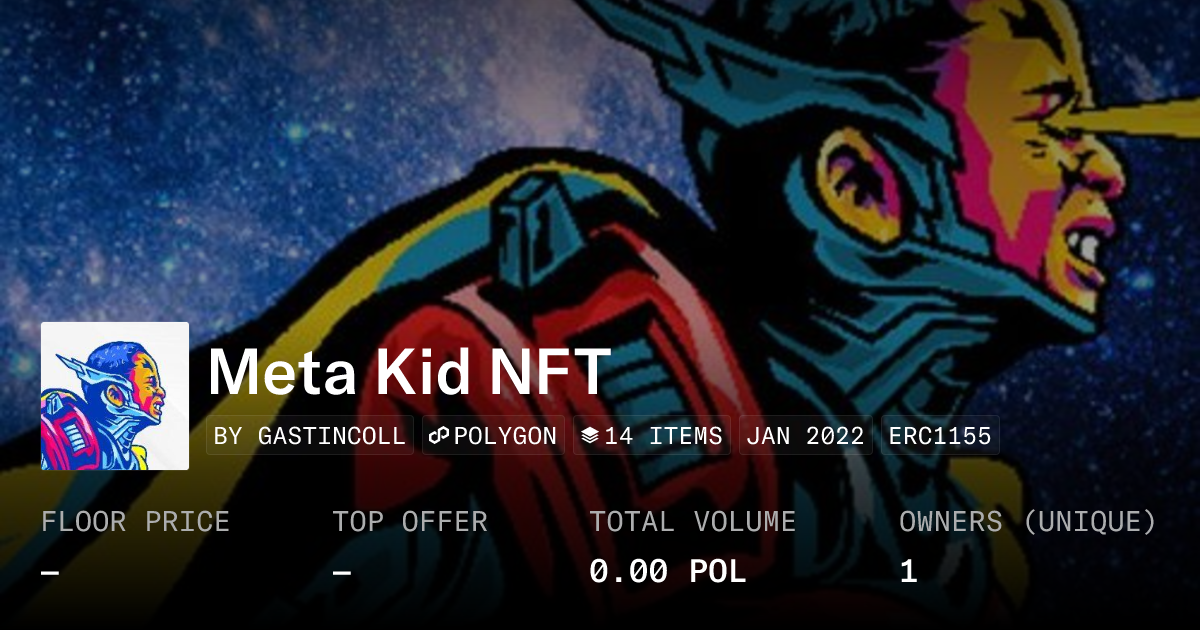The width and height of the screenshot is (1200, 630).
Task: Select the ERC1155 token standard badge
Action: pyautogui.click(x=939, y=436)
